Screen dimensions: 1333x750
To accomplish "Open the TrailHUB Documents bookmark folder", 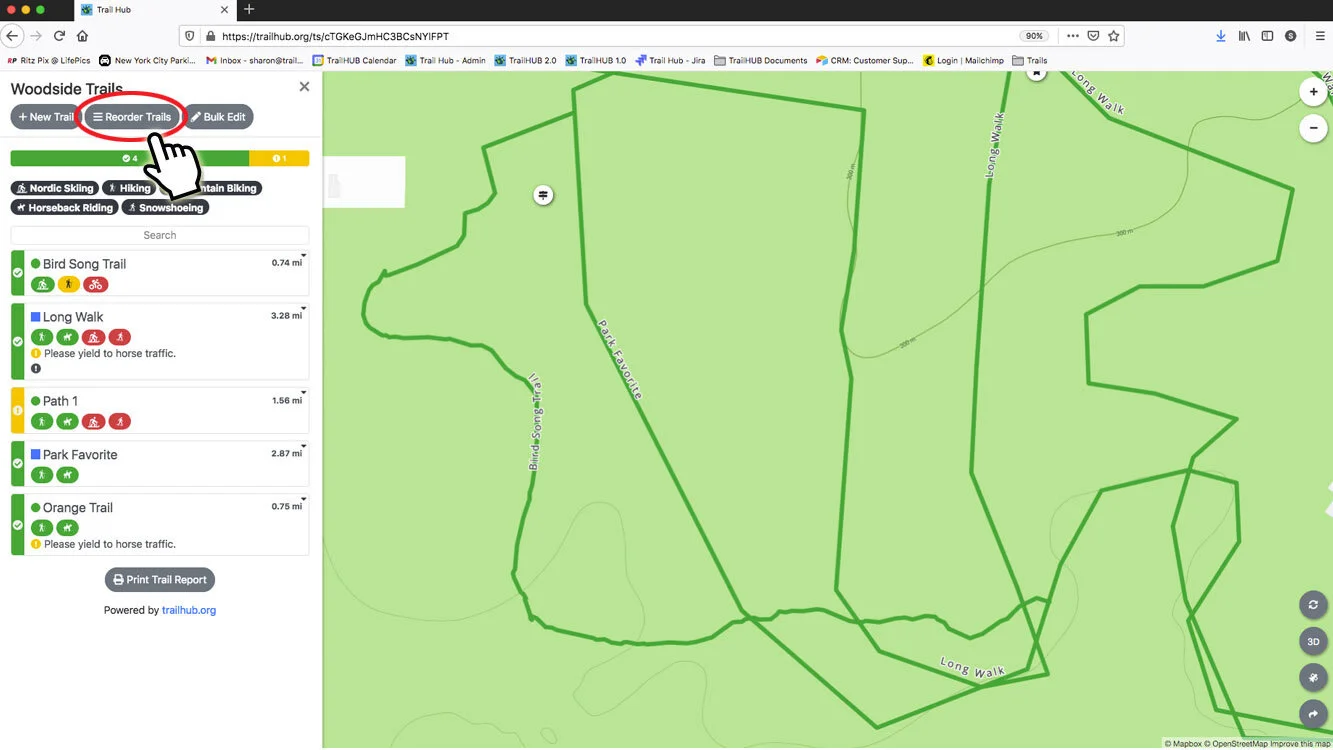I will [x=760, y=60].
